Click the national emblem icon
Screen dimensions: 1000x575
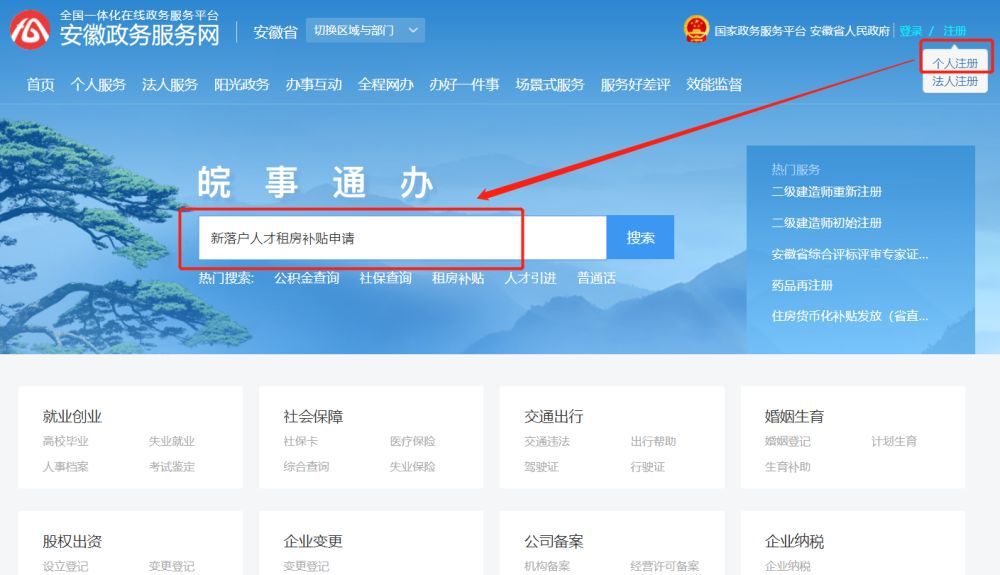click(x=696, y=29)
